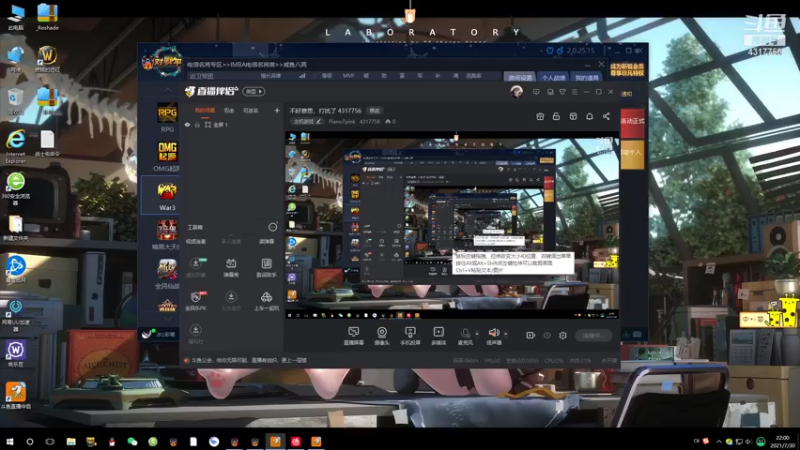The height and width of the screenshot is (450, 800).
Task: Click the taskbar clock showing 22:00
Action: pyautogui.click(x=783, y=441)
